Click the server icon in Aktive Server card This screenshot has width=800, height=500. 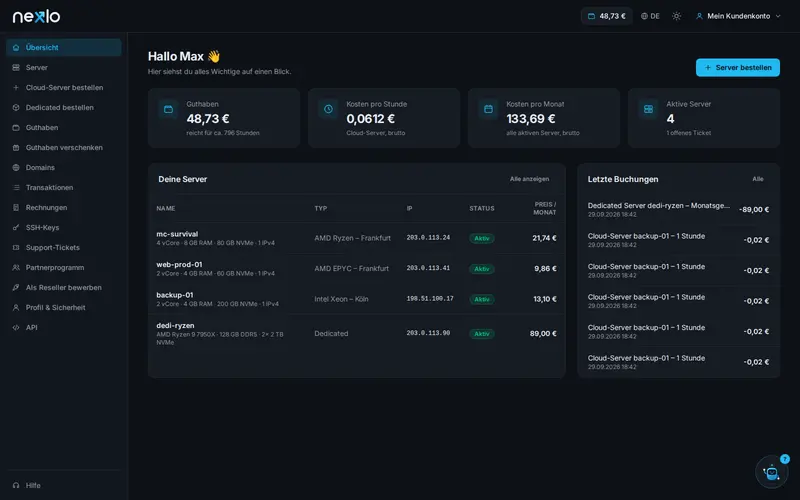click(x=648, y=109)
